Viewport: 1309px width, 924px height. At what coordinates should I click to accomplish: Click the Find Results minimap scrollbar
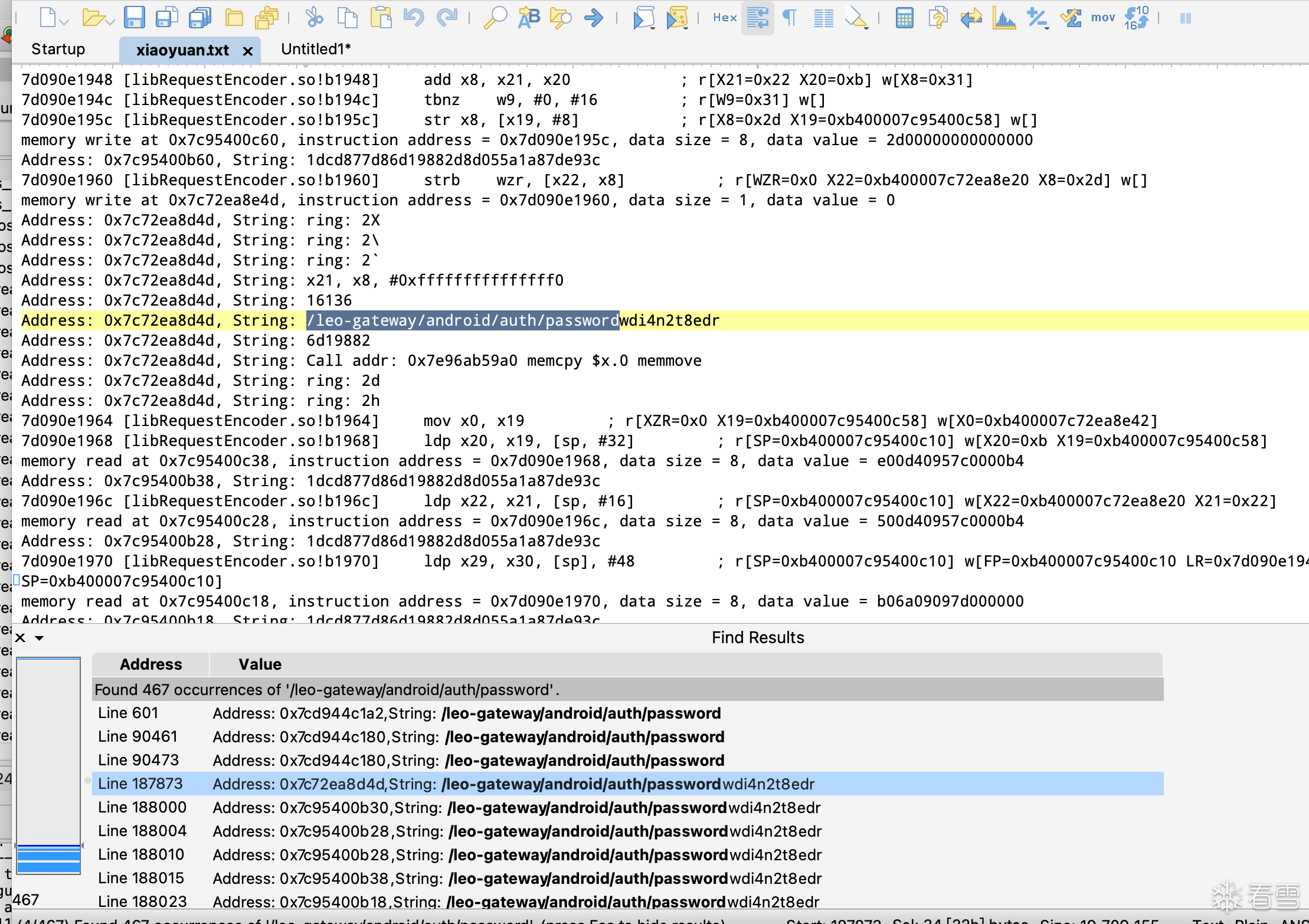[48, 767]
